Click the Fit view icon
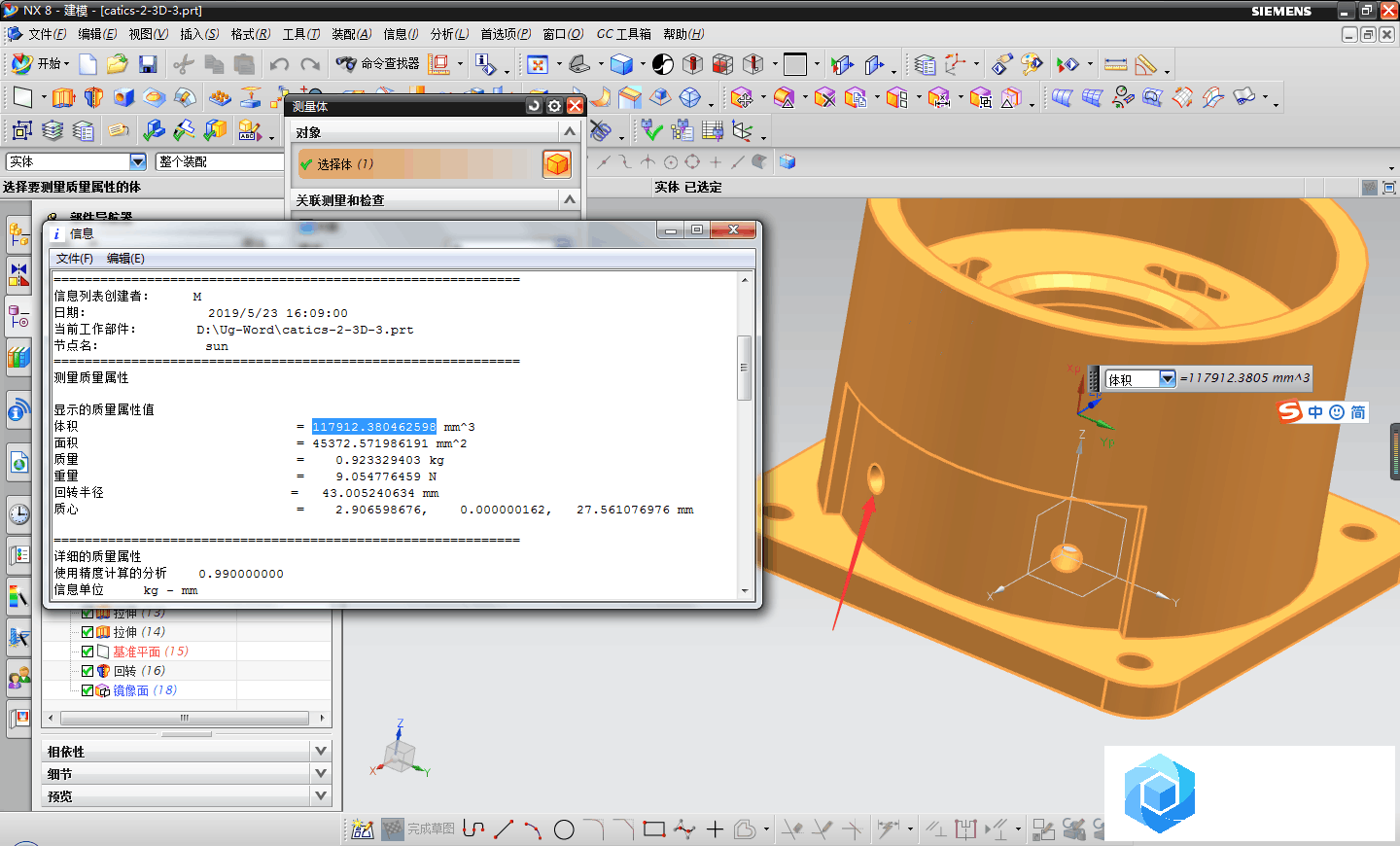Image resolution: width=1400 pixels, height=846 pixels. point(538,64)
